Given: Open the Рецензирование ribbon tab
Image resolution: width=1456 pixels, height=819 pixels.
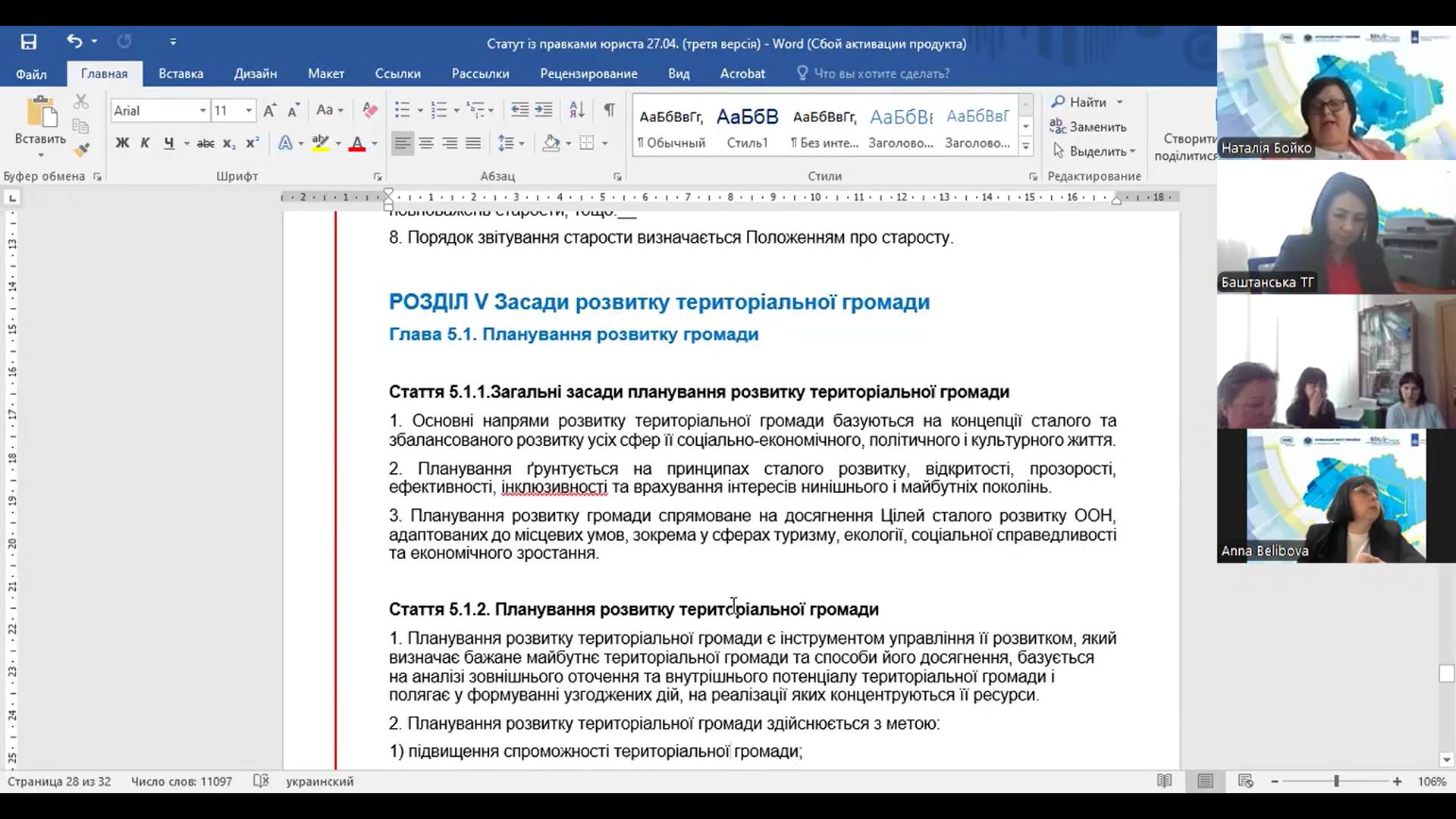Looking at the screenshot, I should (588, 74).
